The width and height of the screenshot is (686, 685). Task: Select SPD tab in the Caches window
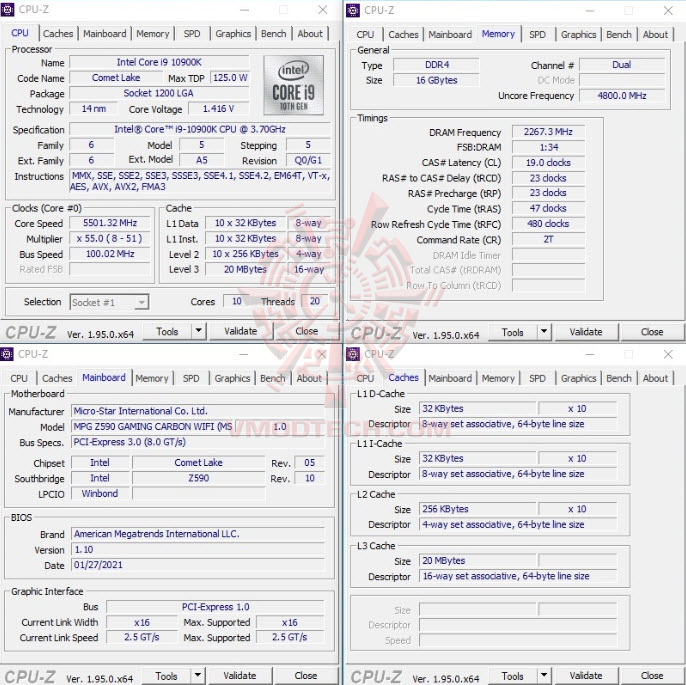(537, 378)
